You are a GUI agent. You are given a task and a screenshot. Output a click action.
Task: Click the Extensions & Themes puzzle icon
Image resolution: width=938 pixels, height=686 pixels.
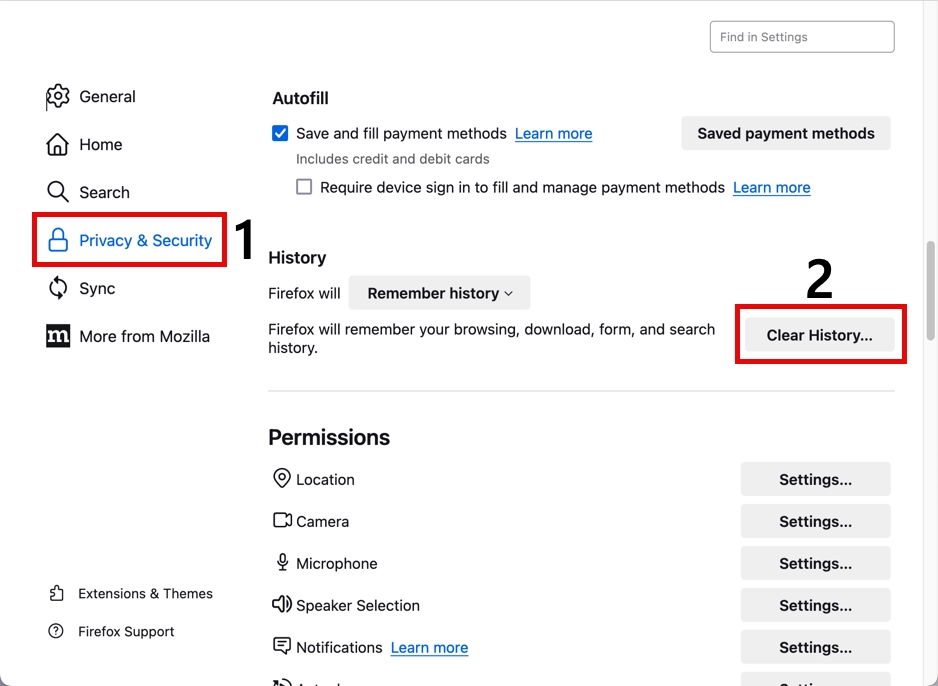pos(57,593)
